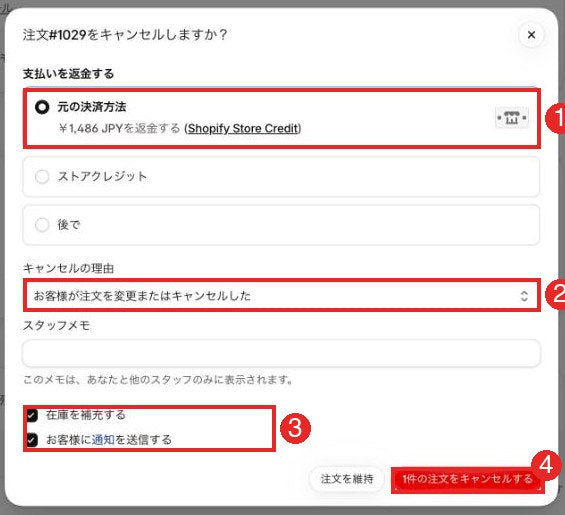Click the 支払いを返金する heading
Viewport: 565px width, 515px height.
[68, 74]
